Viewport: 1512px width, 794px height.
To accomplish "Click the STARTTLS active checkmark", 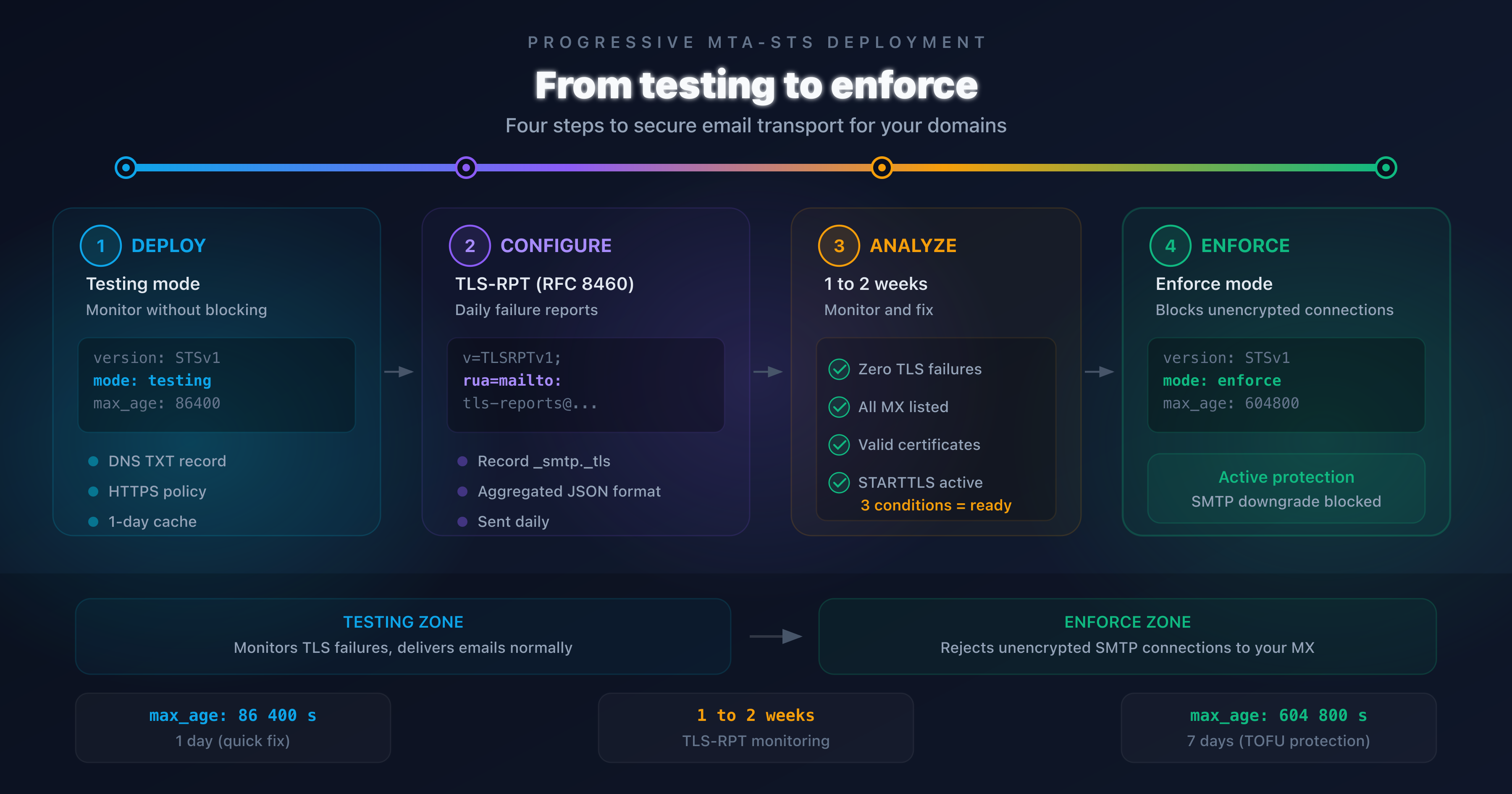I will (839, 483).
